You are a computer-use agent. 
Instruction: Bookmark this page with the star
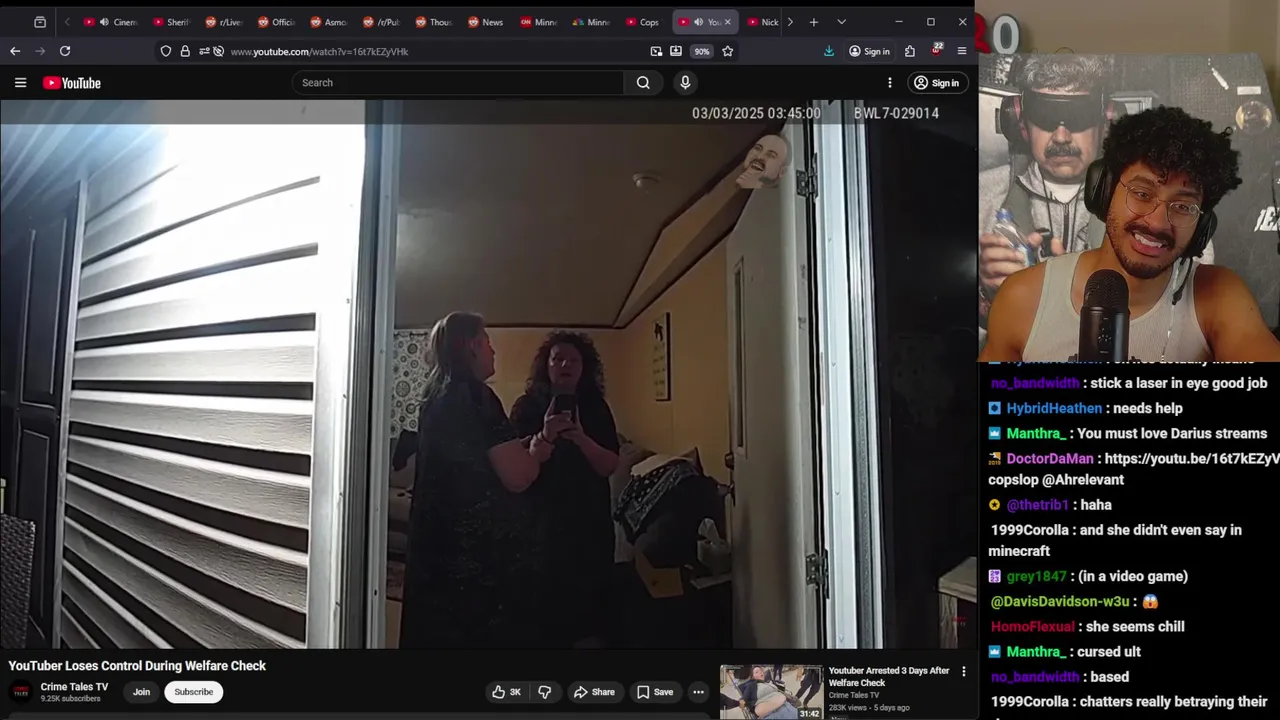[x=728, y=51]
